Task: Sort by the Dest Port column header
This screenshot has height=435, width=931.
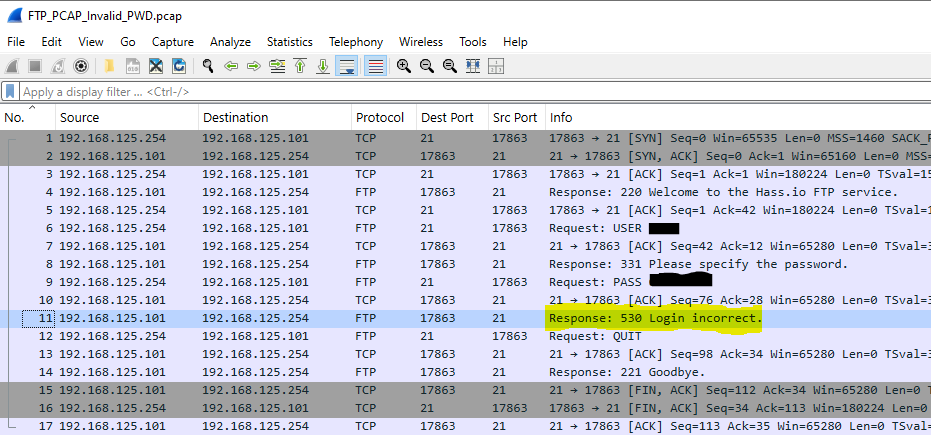Action: pyautogui.click(x=452, y=118)
